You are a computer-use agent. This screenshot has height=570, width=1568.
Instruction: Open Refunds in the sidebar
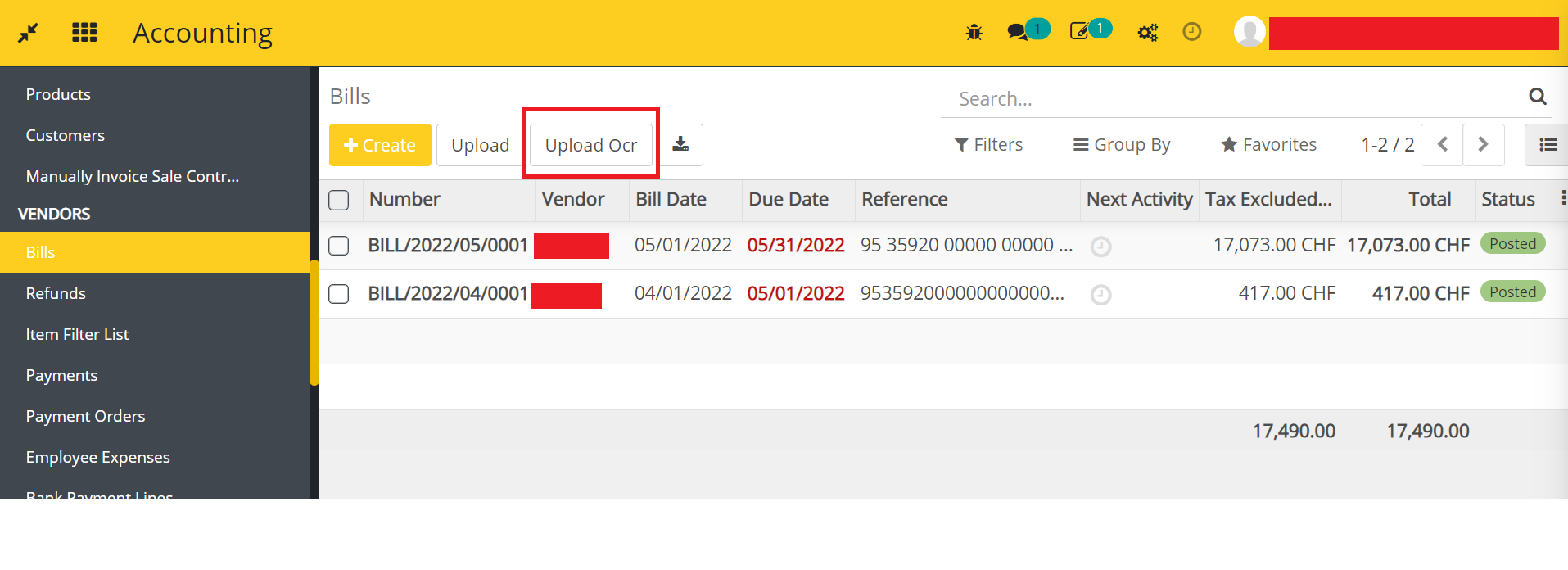pos(56,293)
